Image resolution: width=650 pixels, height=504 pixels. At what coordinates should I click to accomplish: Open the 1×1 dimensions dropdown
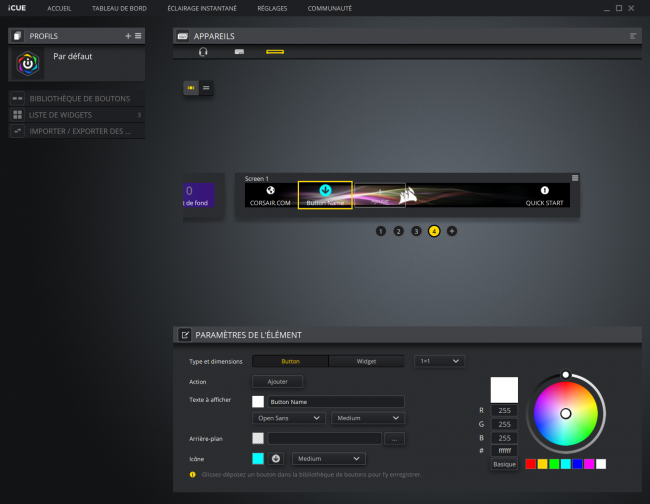point(440,361)
